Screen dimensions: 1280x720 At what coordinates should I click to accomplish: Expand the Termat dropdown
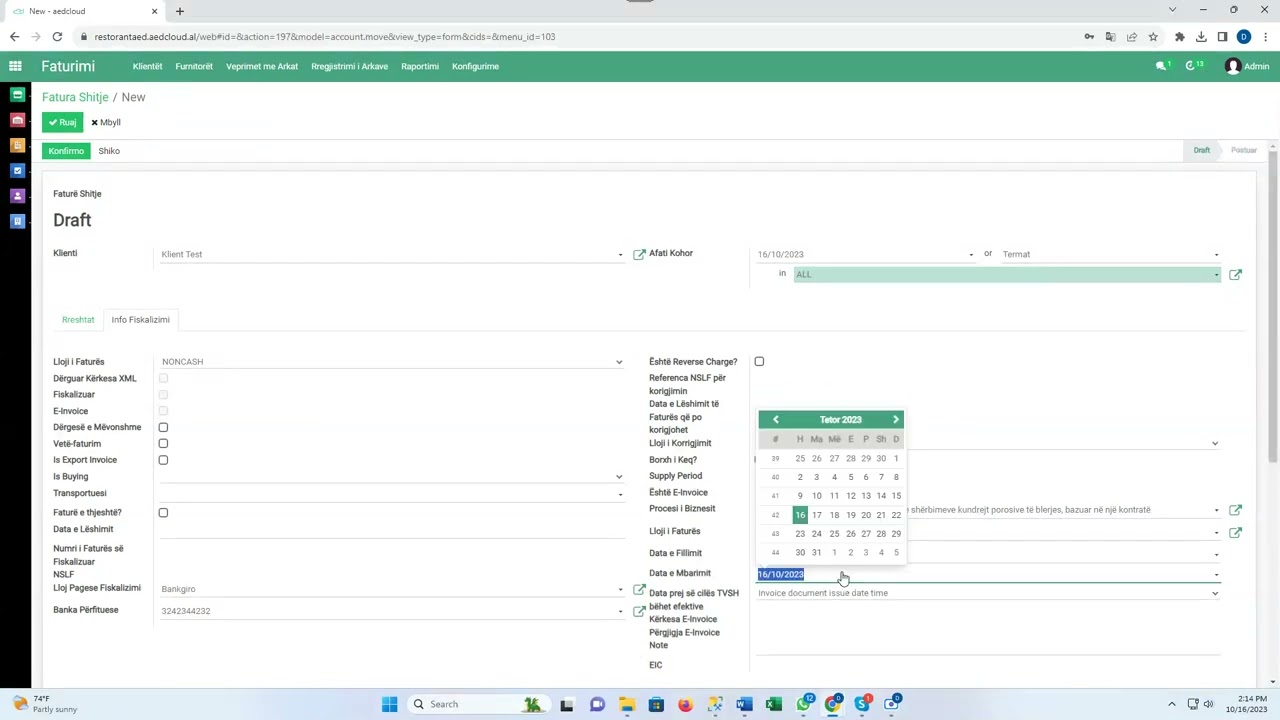pyautogui.click(x=1216, y=255)
